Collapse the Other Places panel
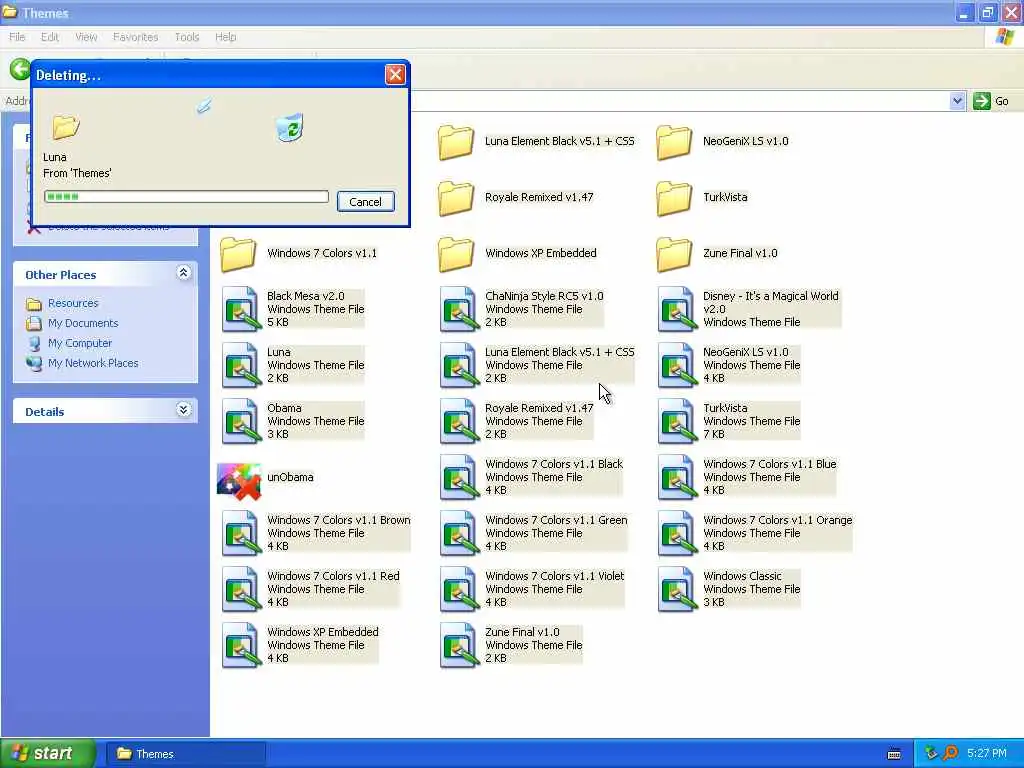1024x768 pixels. point(184,273)
